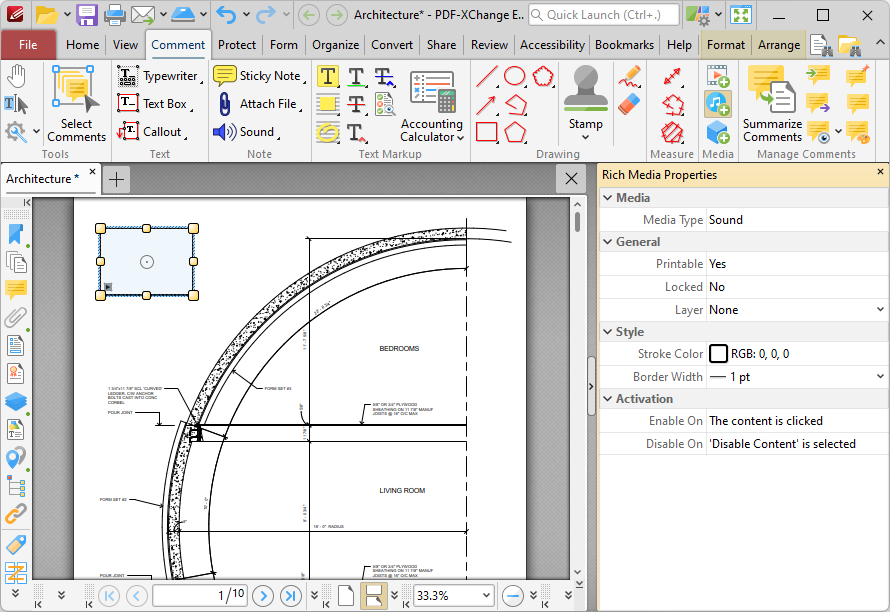The image size is (890, 612).
Task: Open the Layers pane in sidebar
Action: [16, 401]
